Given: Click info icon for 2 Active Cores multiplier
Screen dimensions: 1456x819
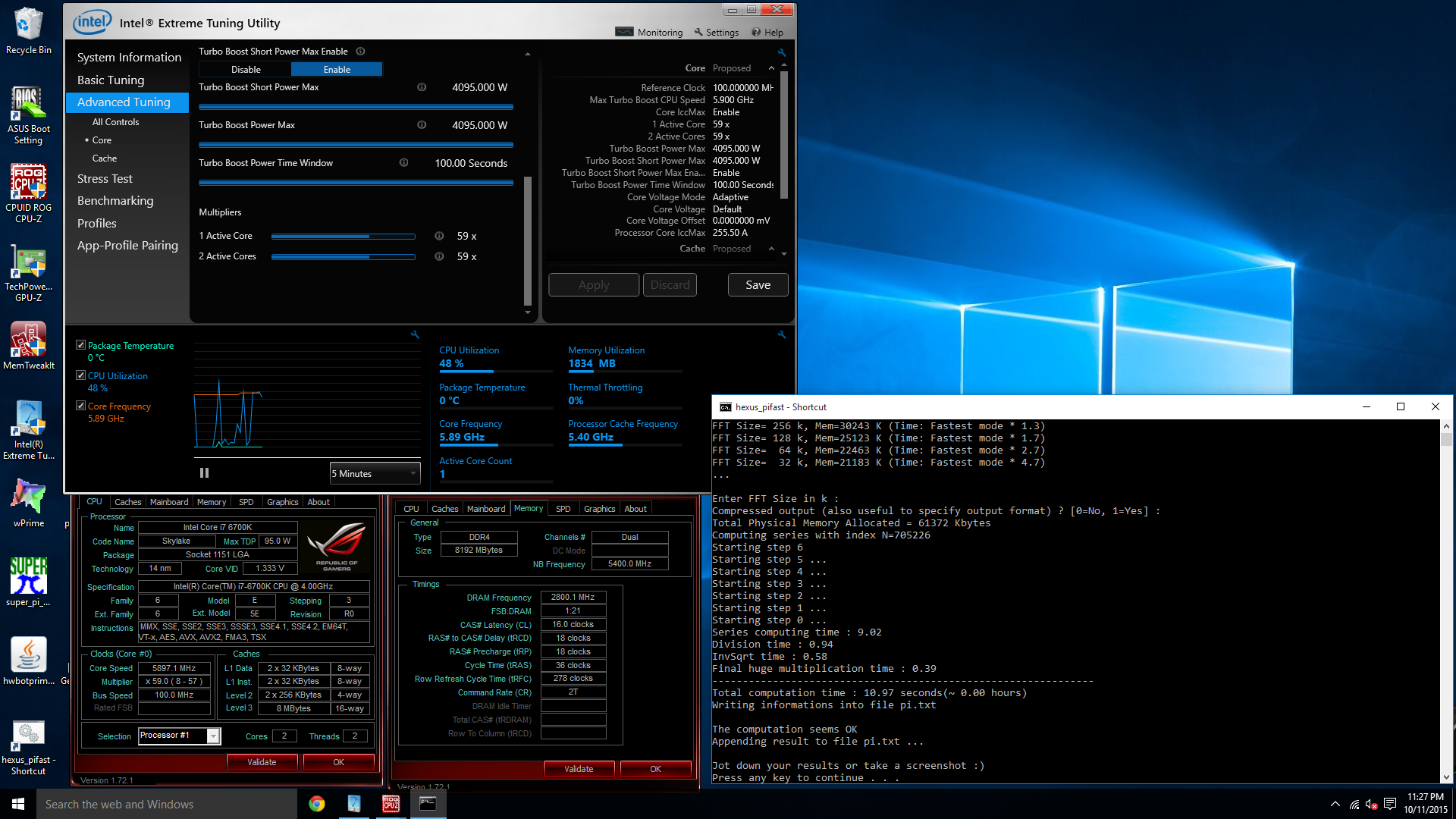Looking at the screenshot, I should (439, 256).
